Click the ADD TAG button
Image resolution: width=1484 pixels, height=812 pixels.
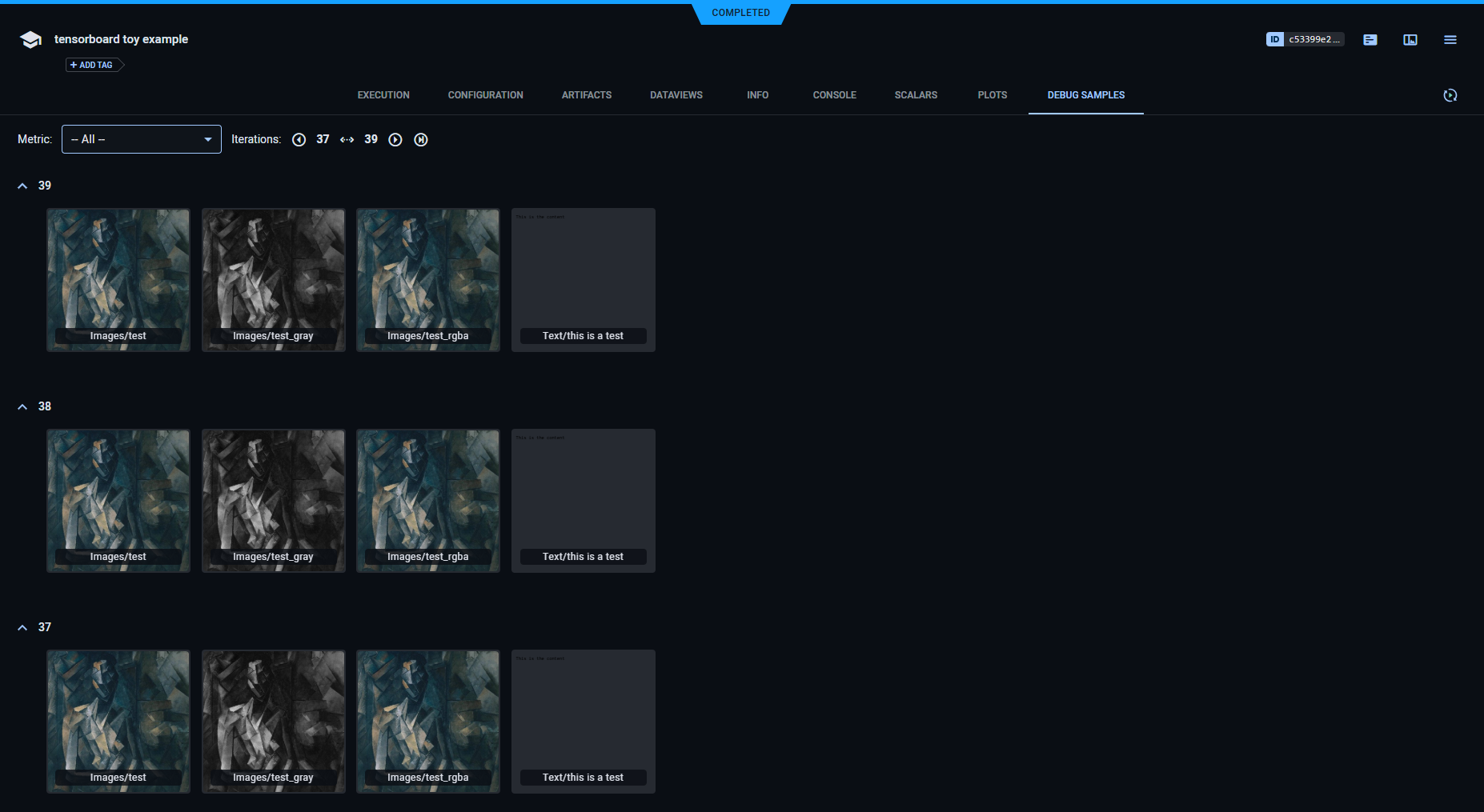[x=92, y=65]
